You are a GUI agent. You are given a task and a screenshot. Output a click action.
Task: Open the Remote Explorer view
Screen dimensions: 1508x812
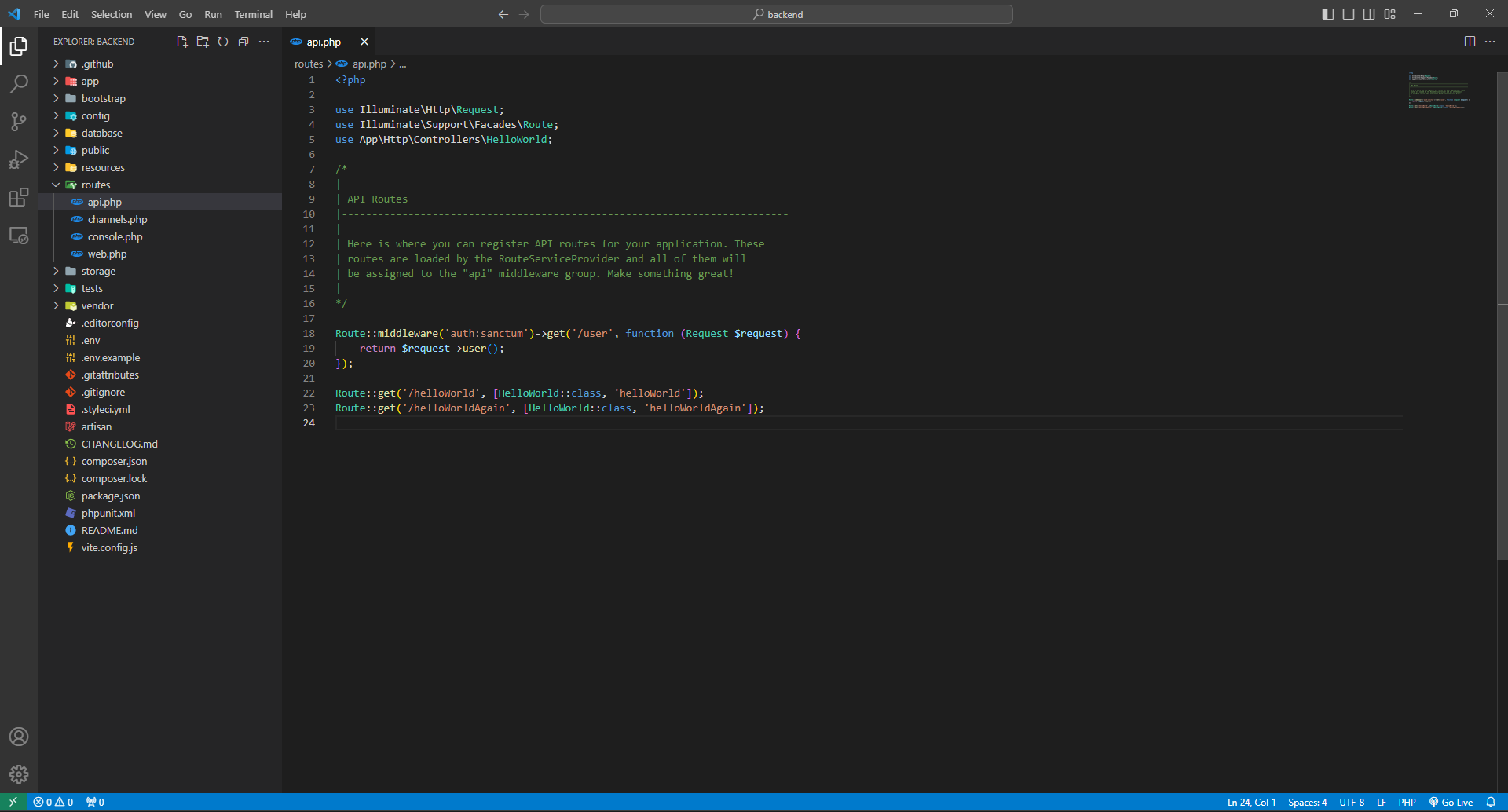click(19, 236)
